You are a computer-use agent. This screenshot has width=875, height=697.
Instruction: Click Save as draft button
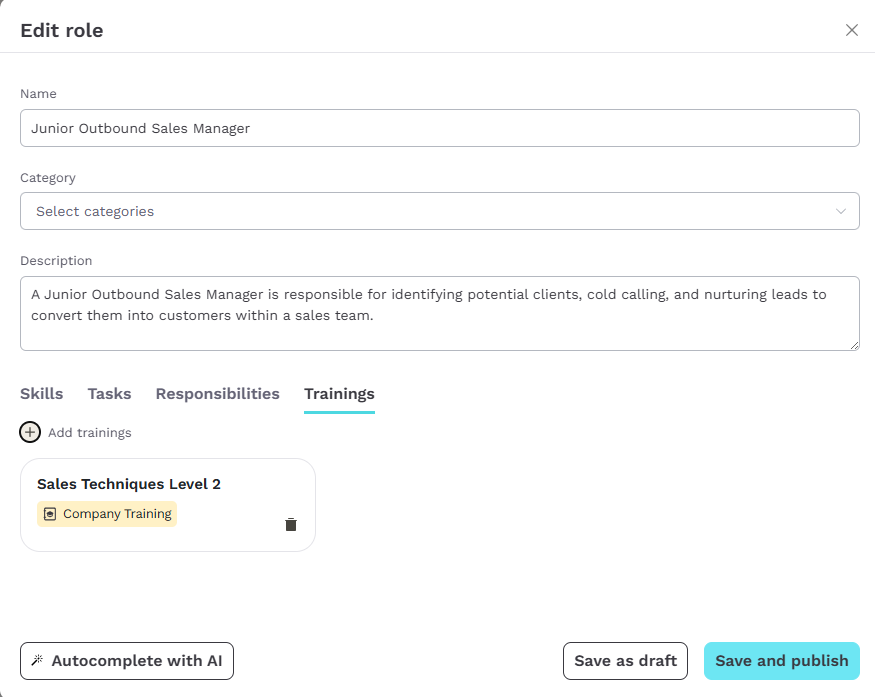(625, 661)
